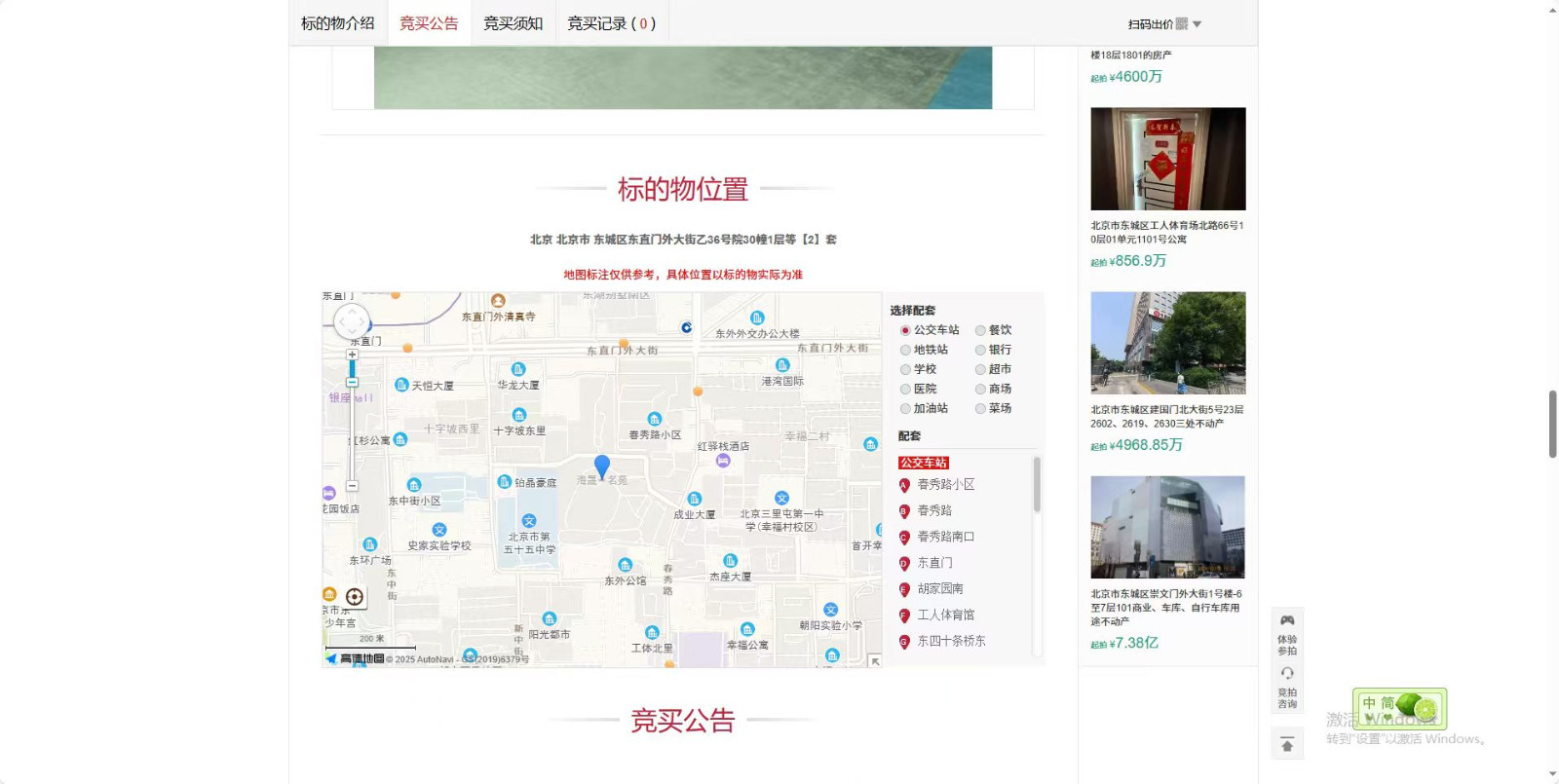This screenshot has width=1559, height=784.
Task: Choose the 医院 radio option
Action: click(905, 389)
